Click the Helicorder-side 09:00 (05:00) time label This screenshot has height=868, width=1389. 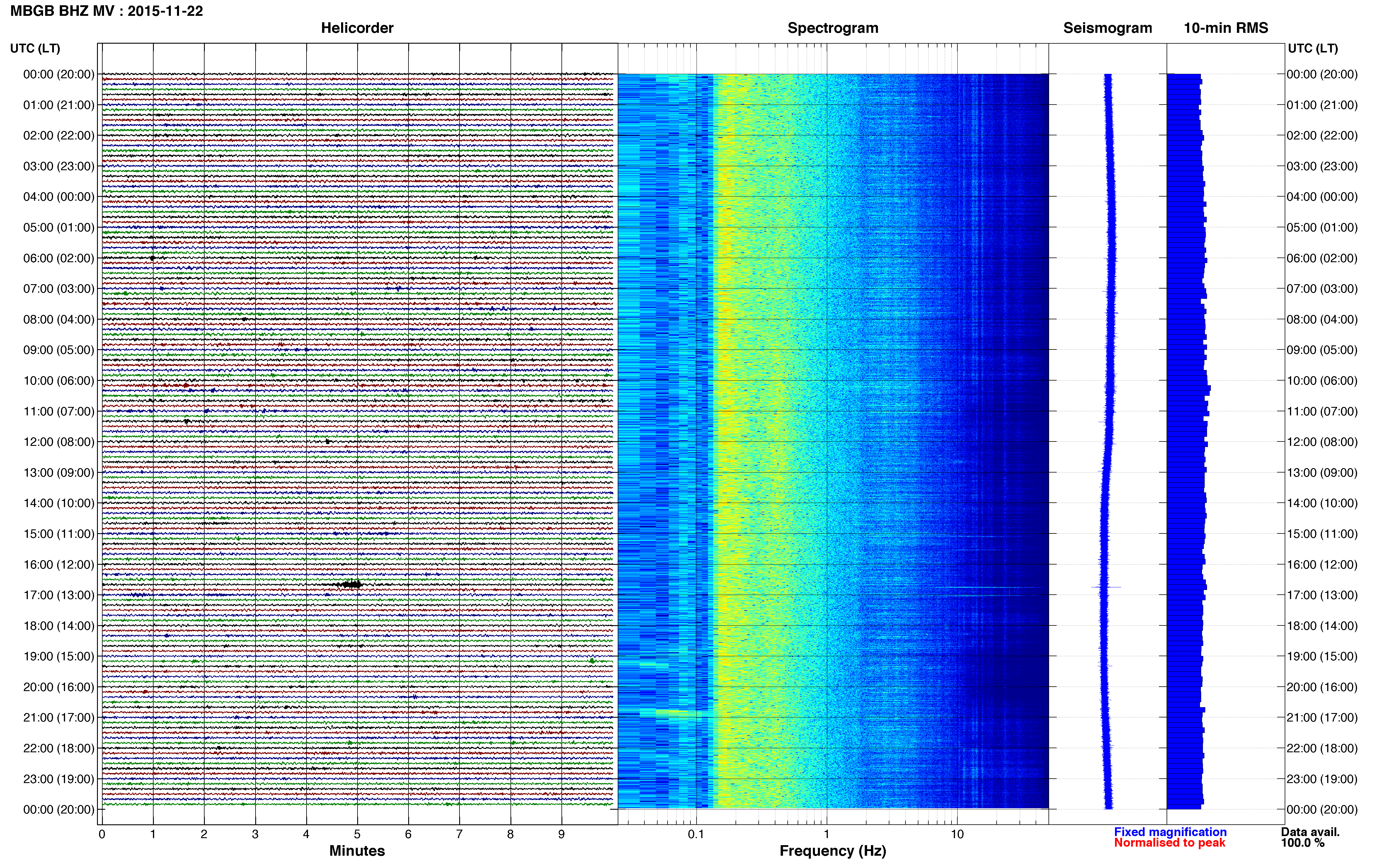[59, 350]
